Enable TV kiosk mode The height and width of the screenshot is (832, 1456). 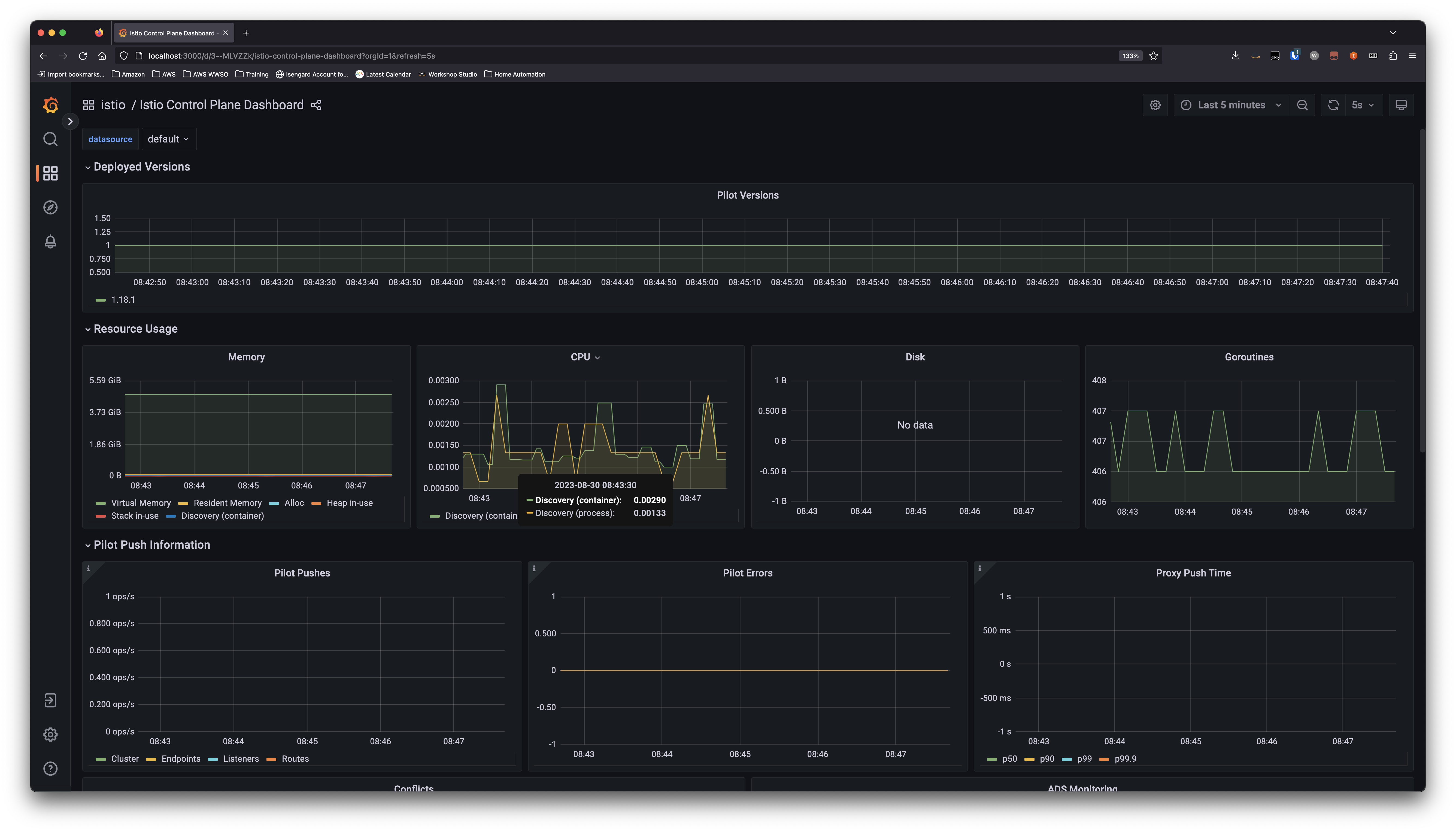coord(1401,105)
